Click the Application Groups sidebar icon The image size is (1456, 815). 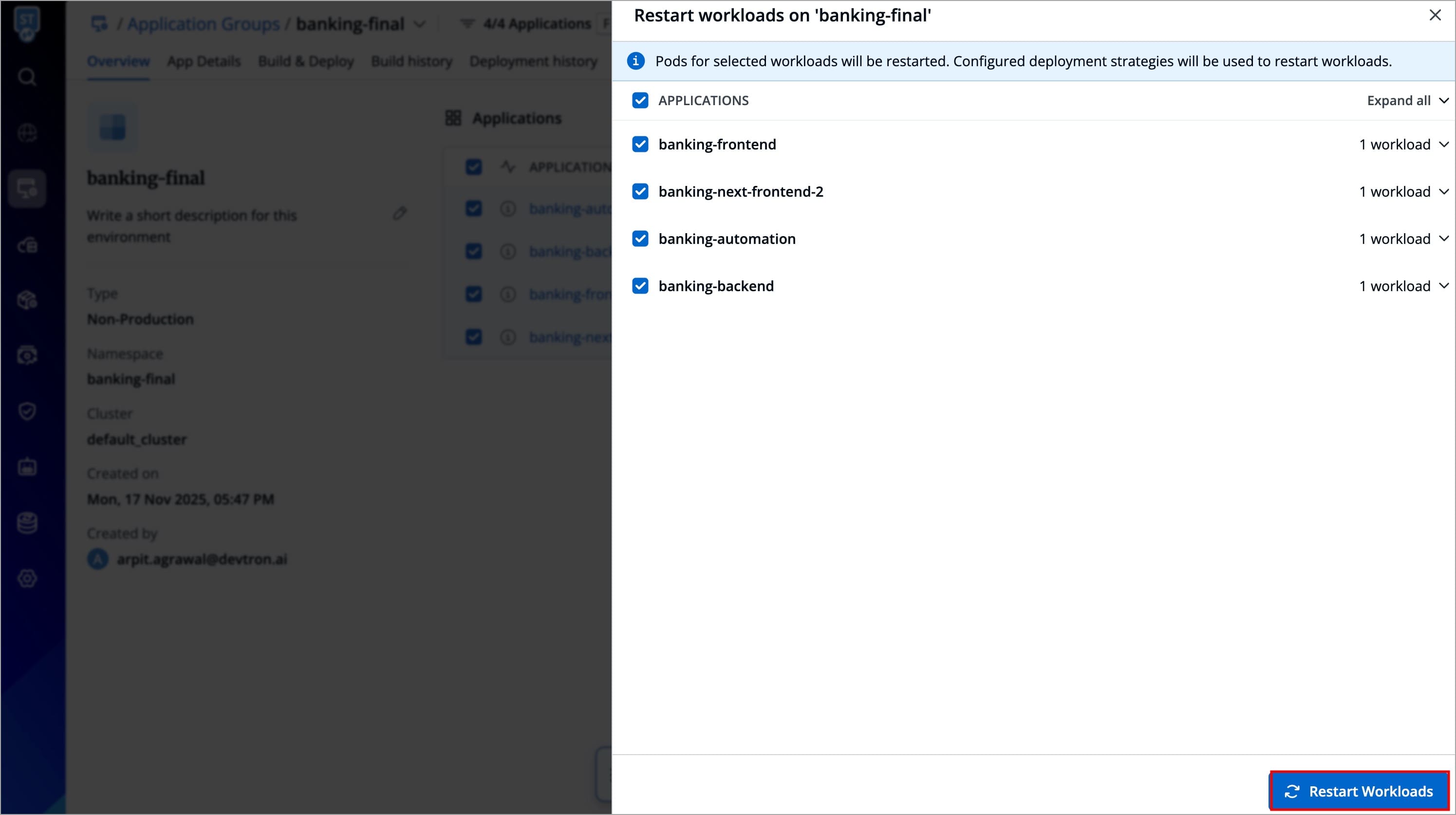[27, 189]
